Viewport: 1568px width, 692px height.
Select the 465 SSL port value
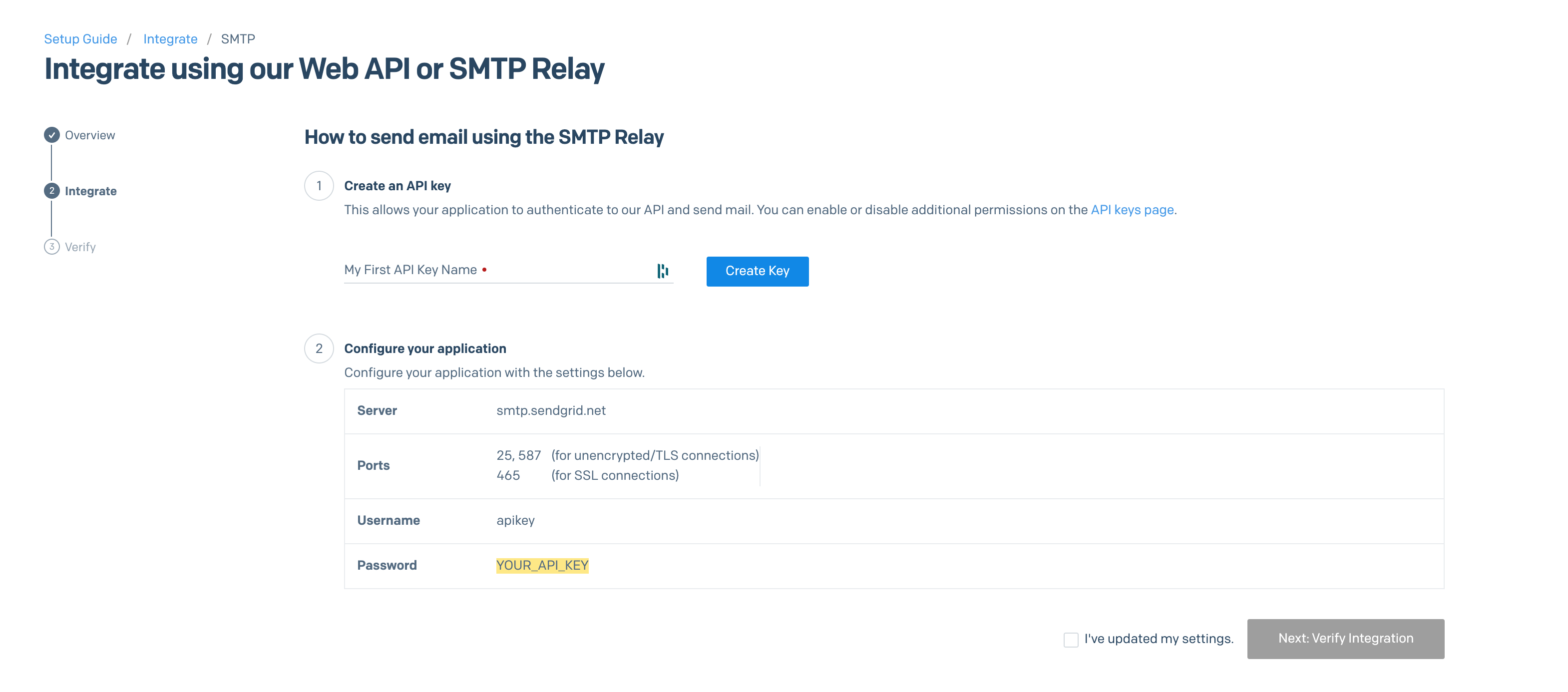click(x=508, y=476)
